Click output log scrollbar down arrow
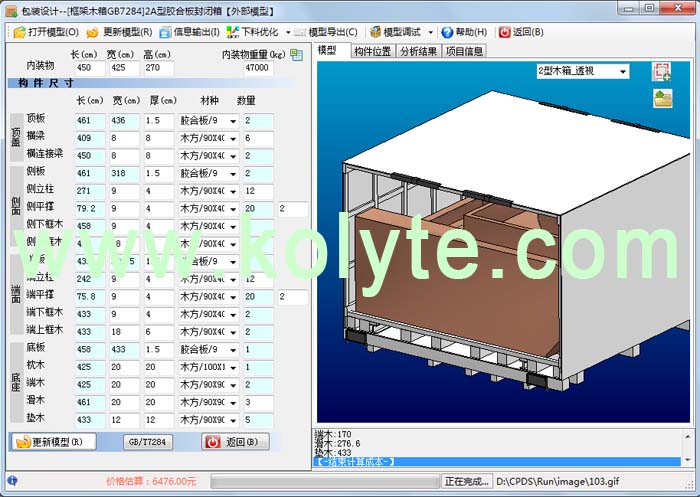700x497 pixels. pyautogui.click(x=688, y=460)
